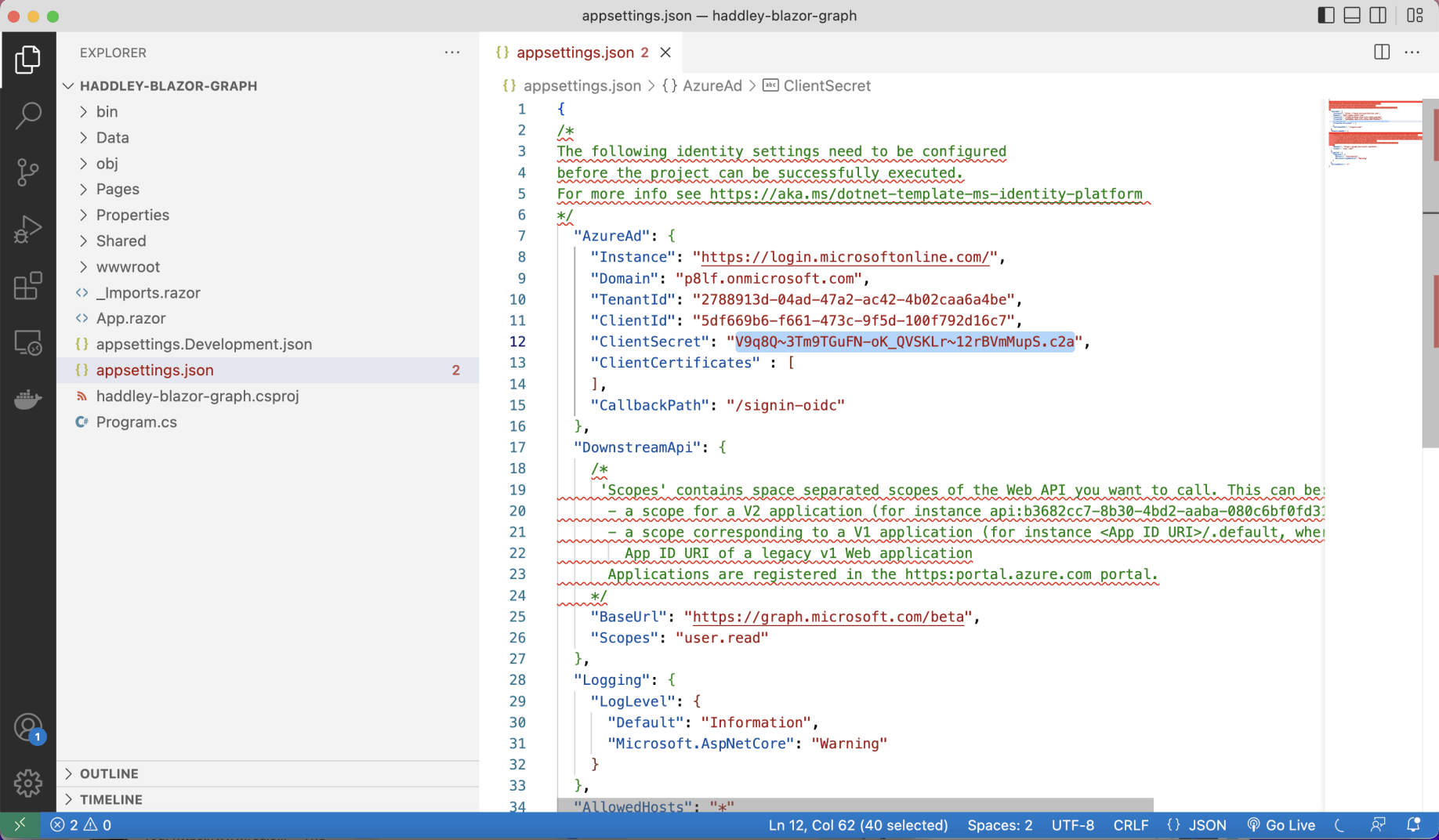Image resolution: width=1439 pixels, height=840 pixels.
Task: Expand the Pages folder
Action: pos(118,189)
